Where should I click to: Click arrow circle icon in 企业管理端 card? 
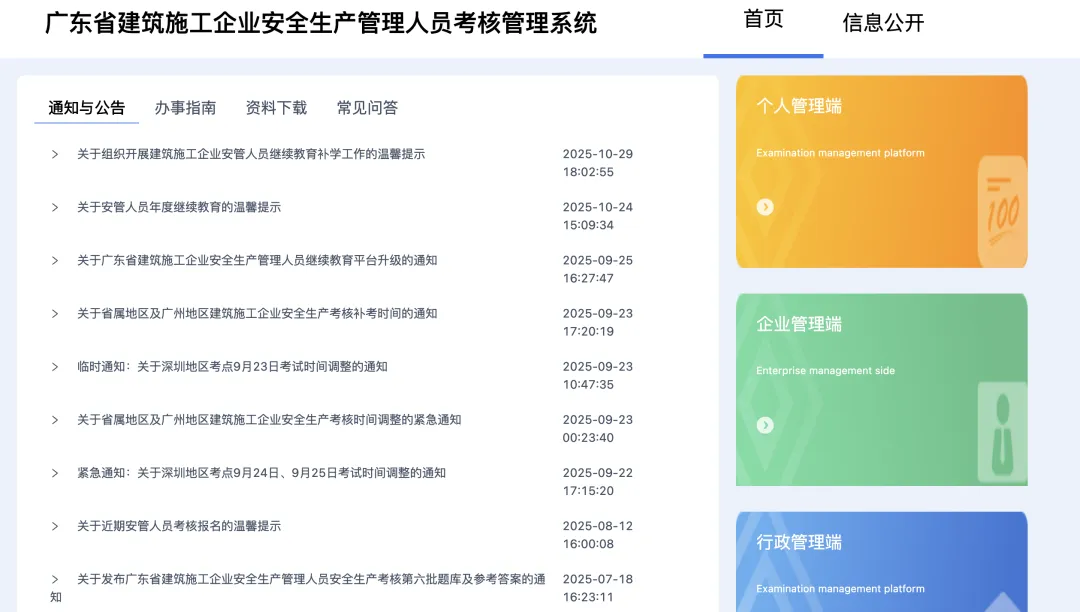click(765, 425)
